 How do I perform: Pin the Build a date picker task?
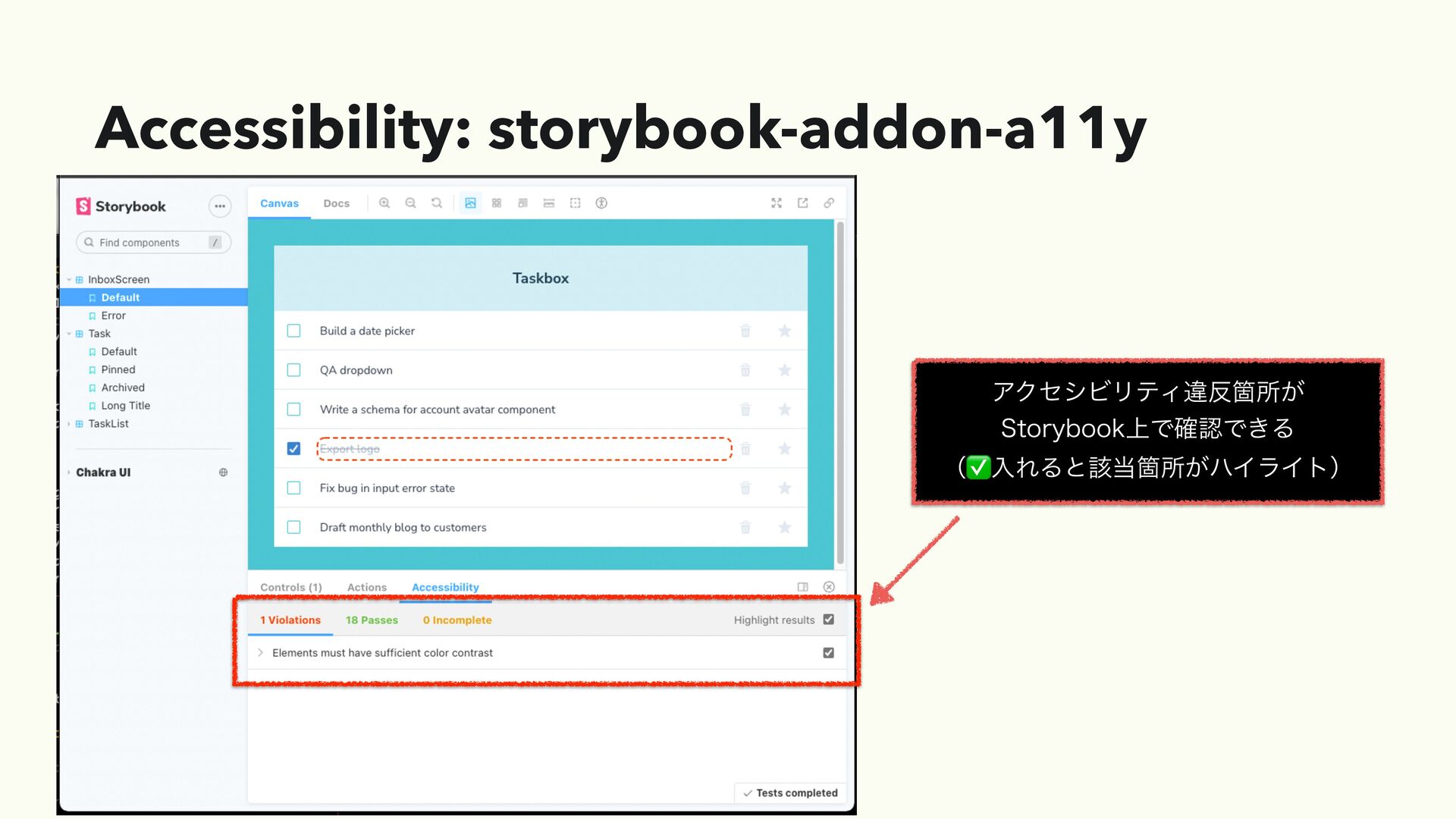[785, 331]
